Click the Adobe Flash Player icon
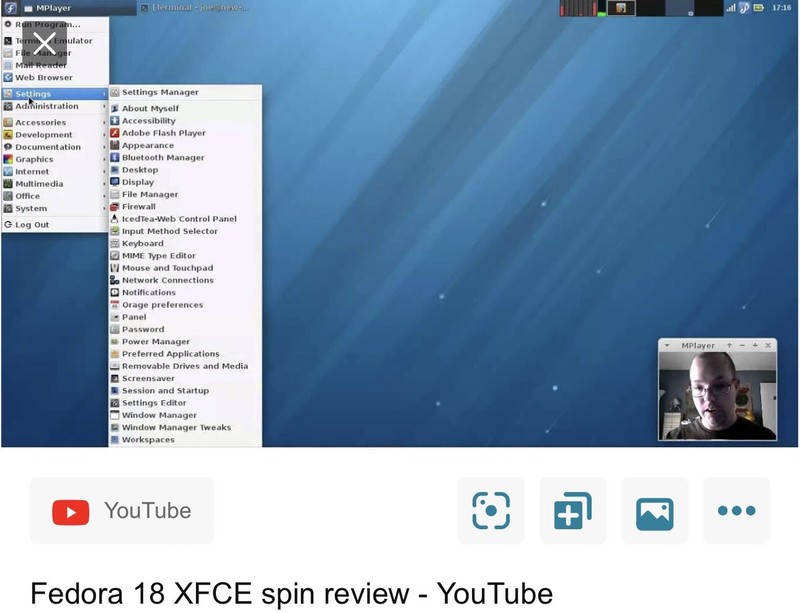The height and width of the screenshot is (613, 800). pos(115,133)
